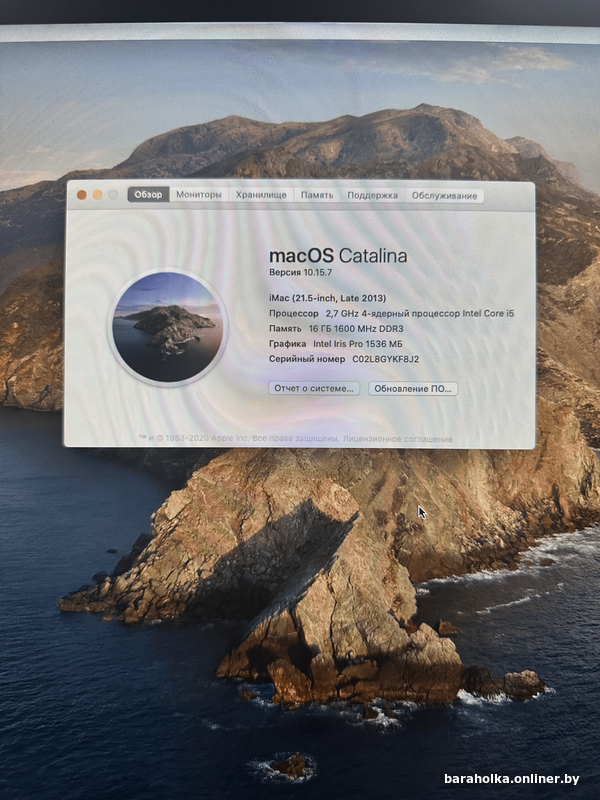
Task: Close the About This Mac window
Action: (82, 194)
